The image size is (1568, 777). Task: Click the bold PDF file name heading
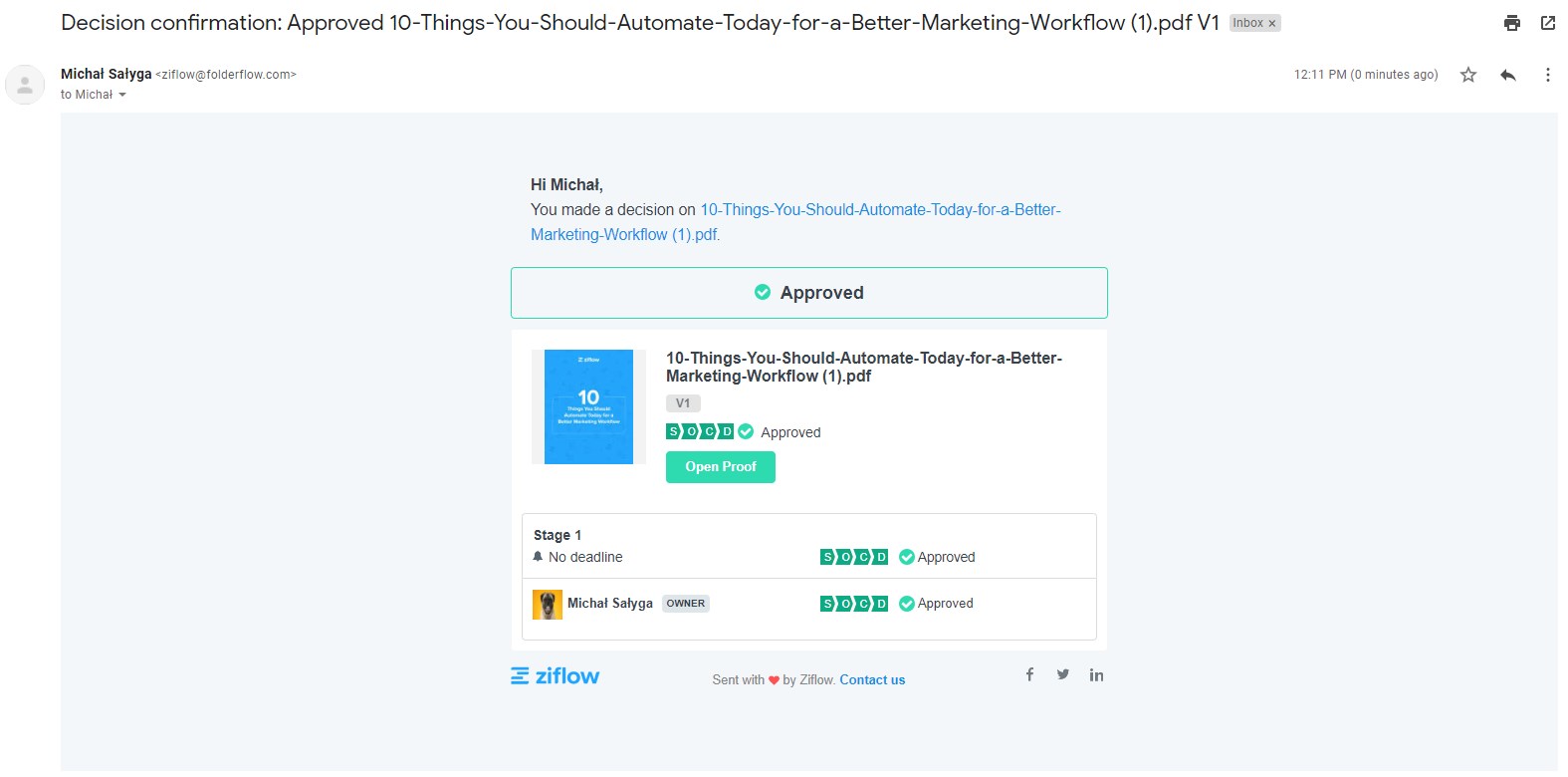coord(863,367)
